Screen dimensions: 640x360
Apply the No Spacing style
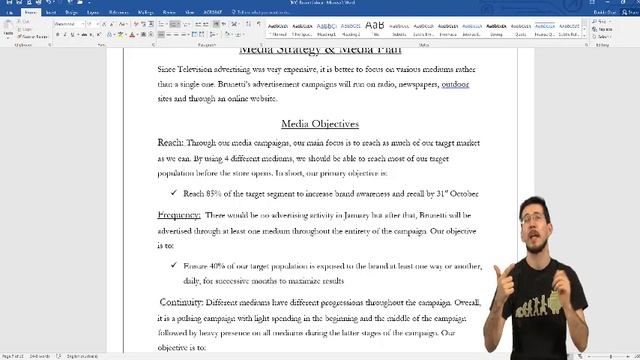[302, 30]
